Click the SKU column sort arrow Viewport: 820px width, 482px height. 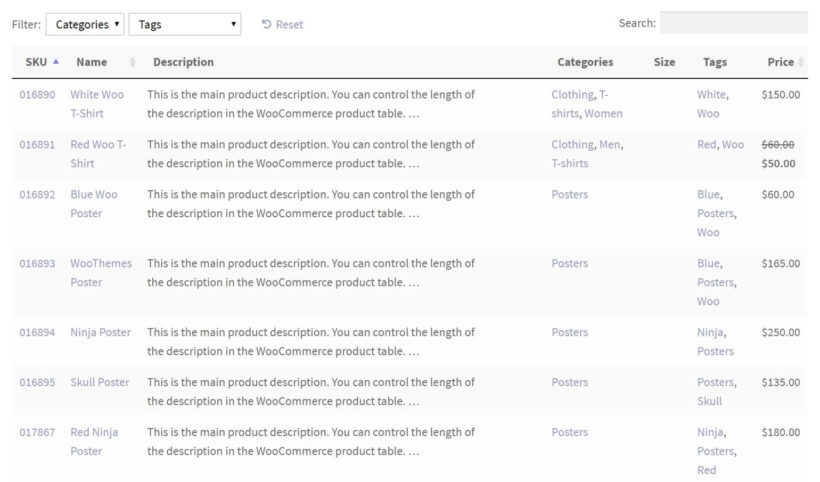point(56,62)
